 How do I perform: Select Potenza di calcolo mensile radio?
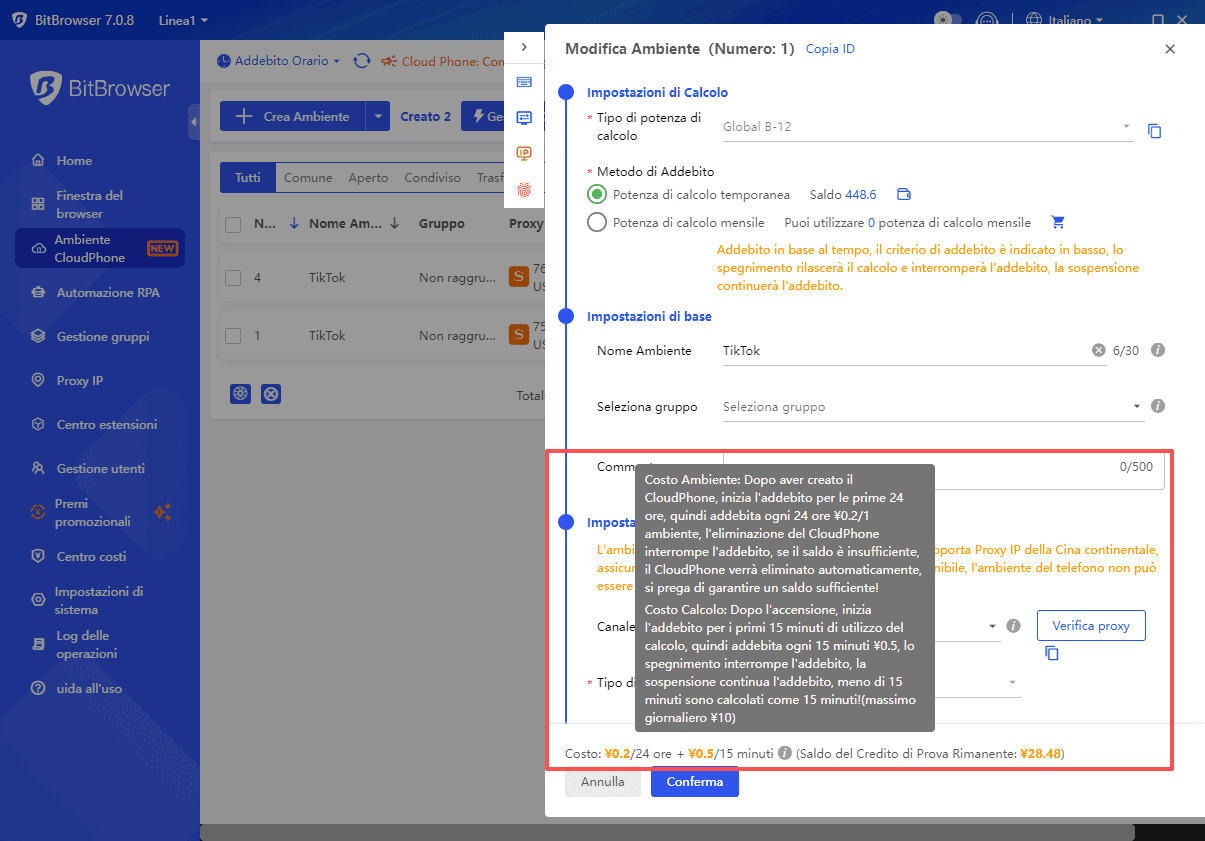pos(597,222)
